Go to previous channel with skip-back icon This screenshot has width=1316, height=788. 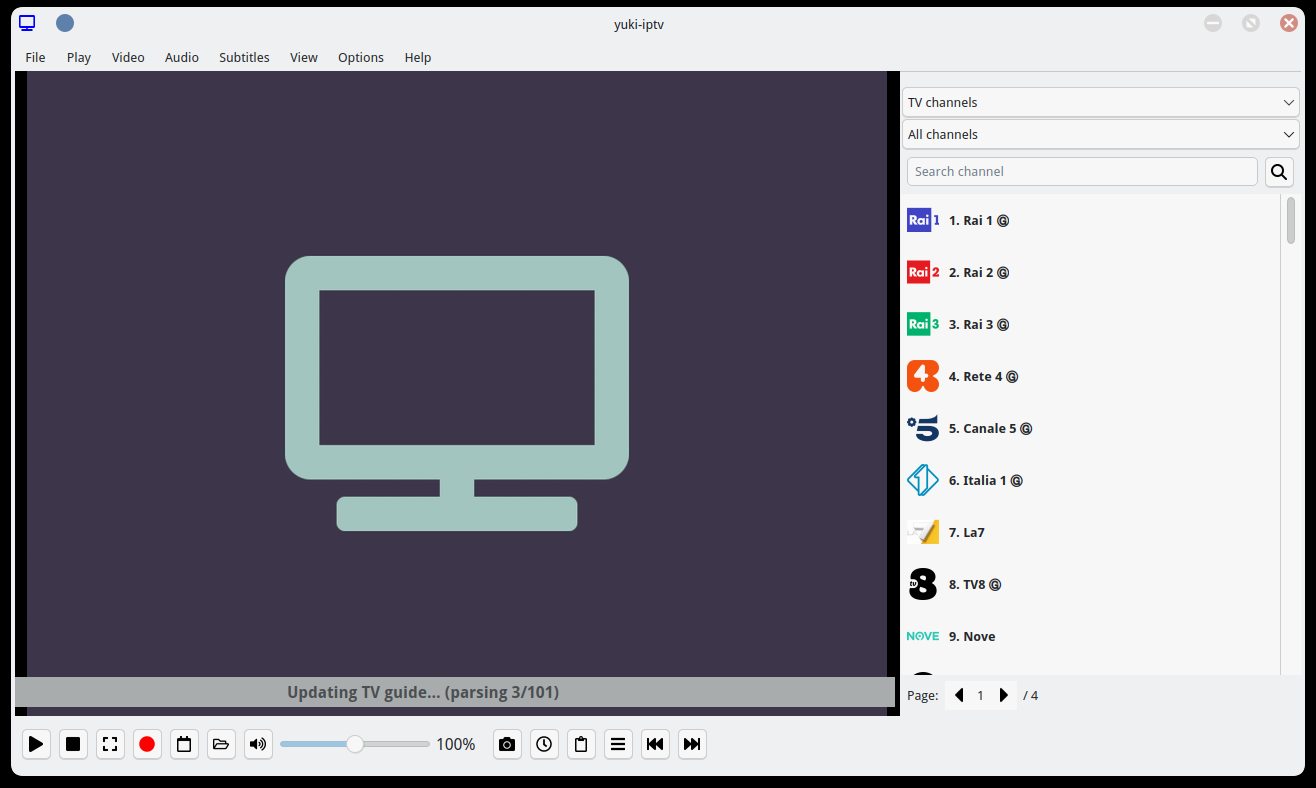click(x=655, y=744)
